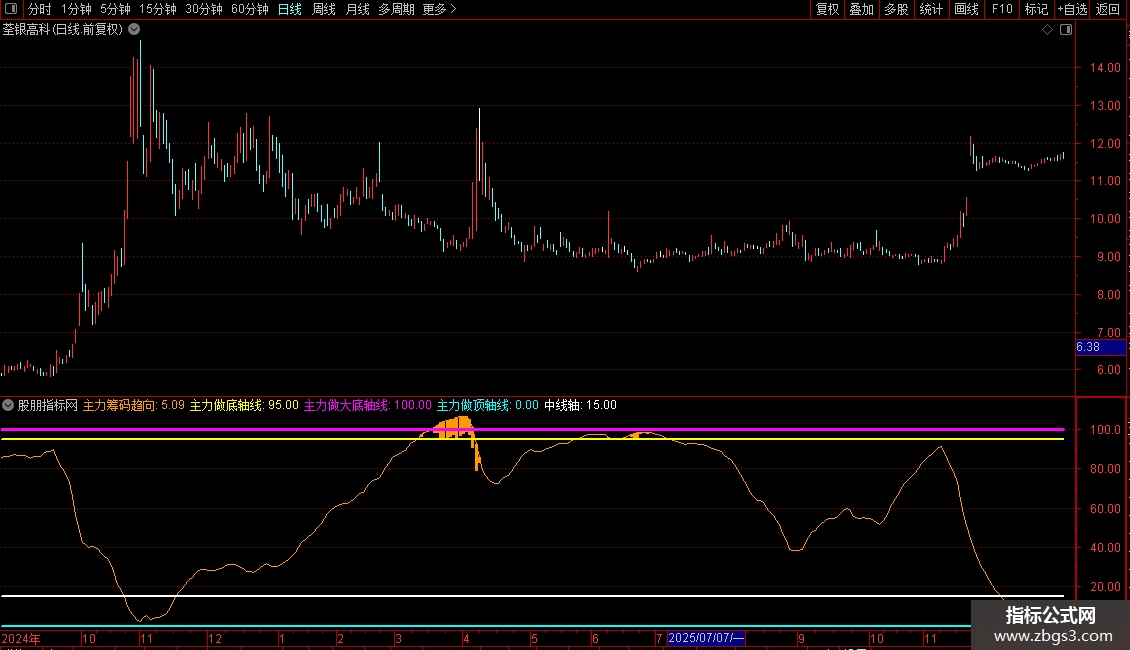
Task: Select the 日线 daily period tab
Action: [290, 10]
